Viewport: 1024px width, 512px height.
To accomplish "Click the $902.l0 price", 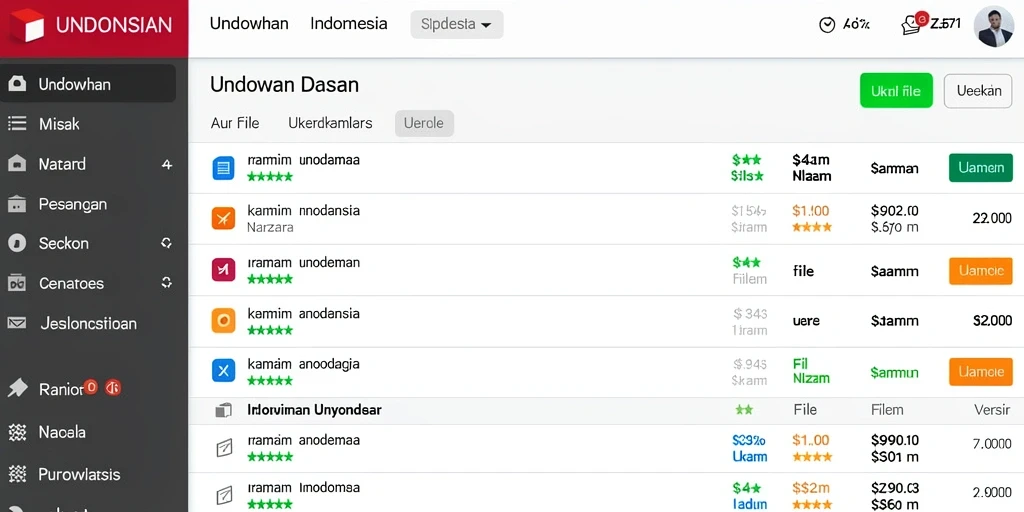I will click(x=895, y=210).
